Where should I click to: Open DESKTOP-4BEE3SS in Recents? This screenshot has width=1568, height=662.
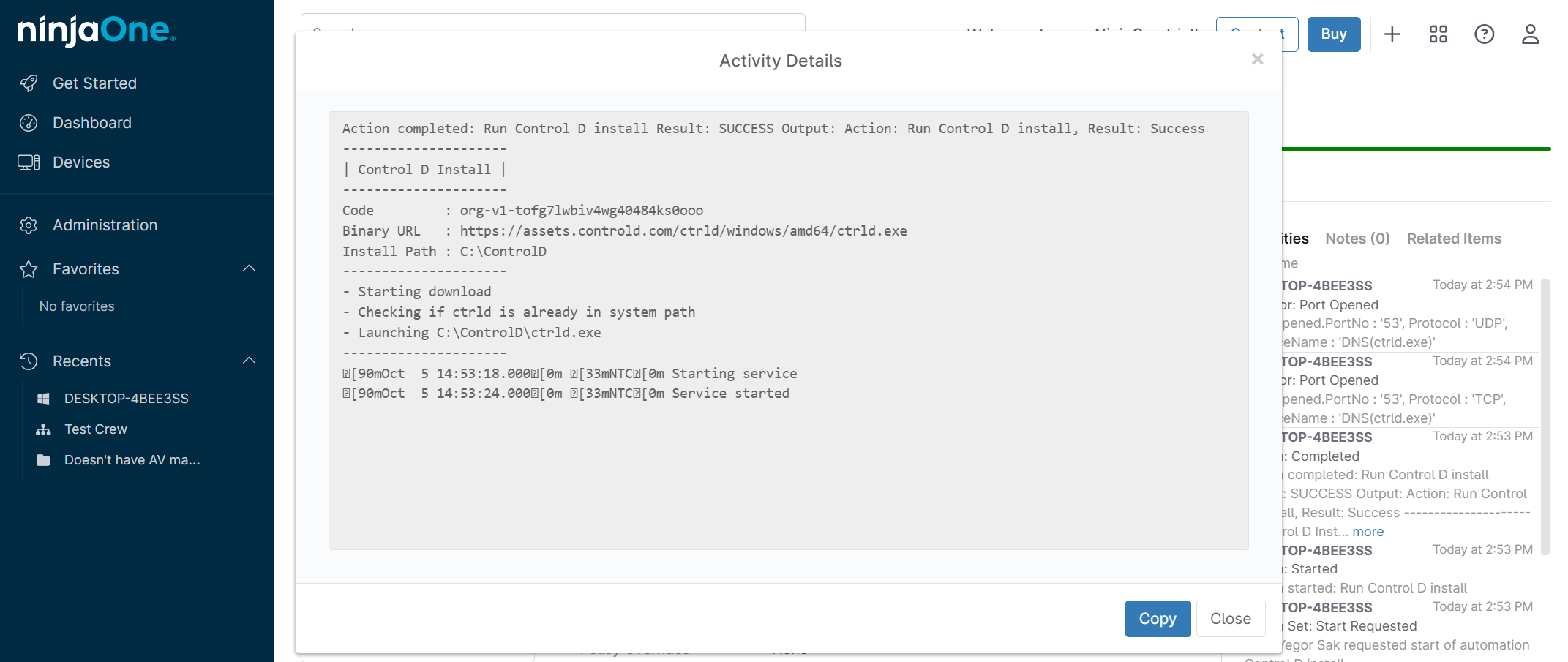pos(127,399)
